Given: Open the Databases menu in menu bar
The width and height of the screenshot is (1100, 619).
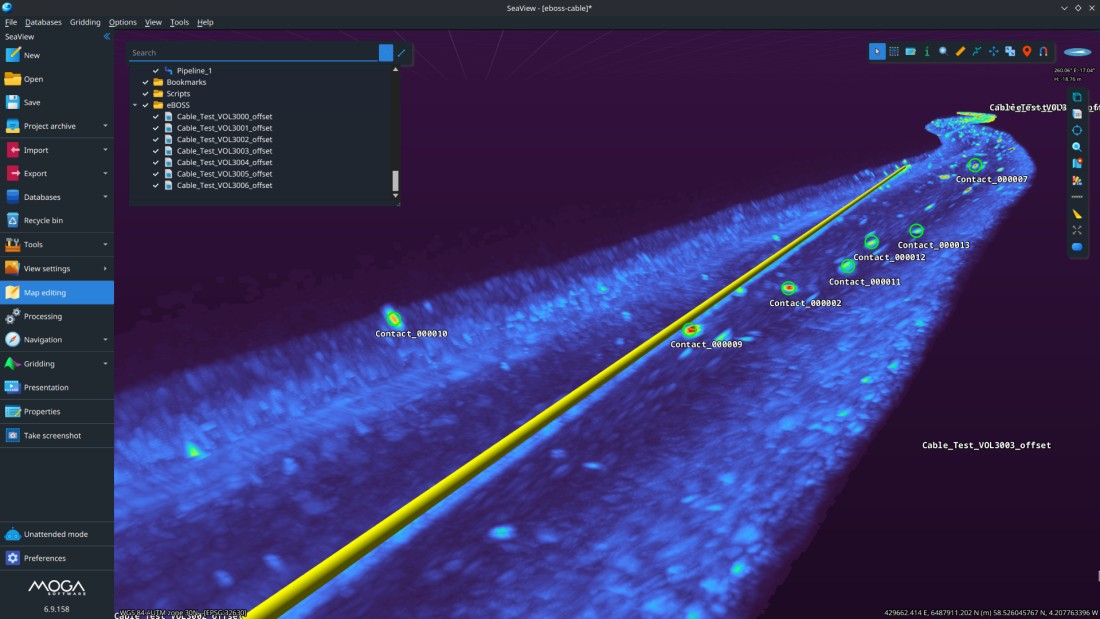Looking at the screenshot, I should 43,22.
